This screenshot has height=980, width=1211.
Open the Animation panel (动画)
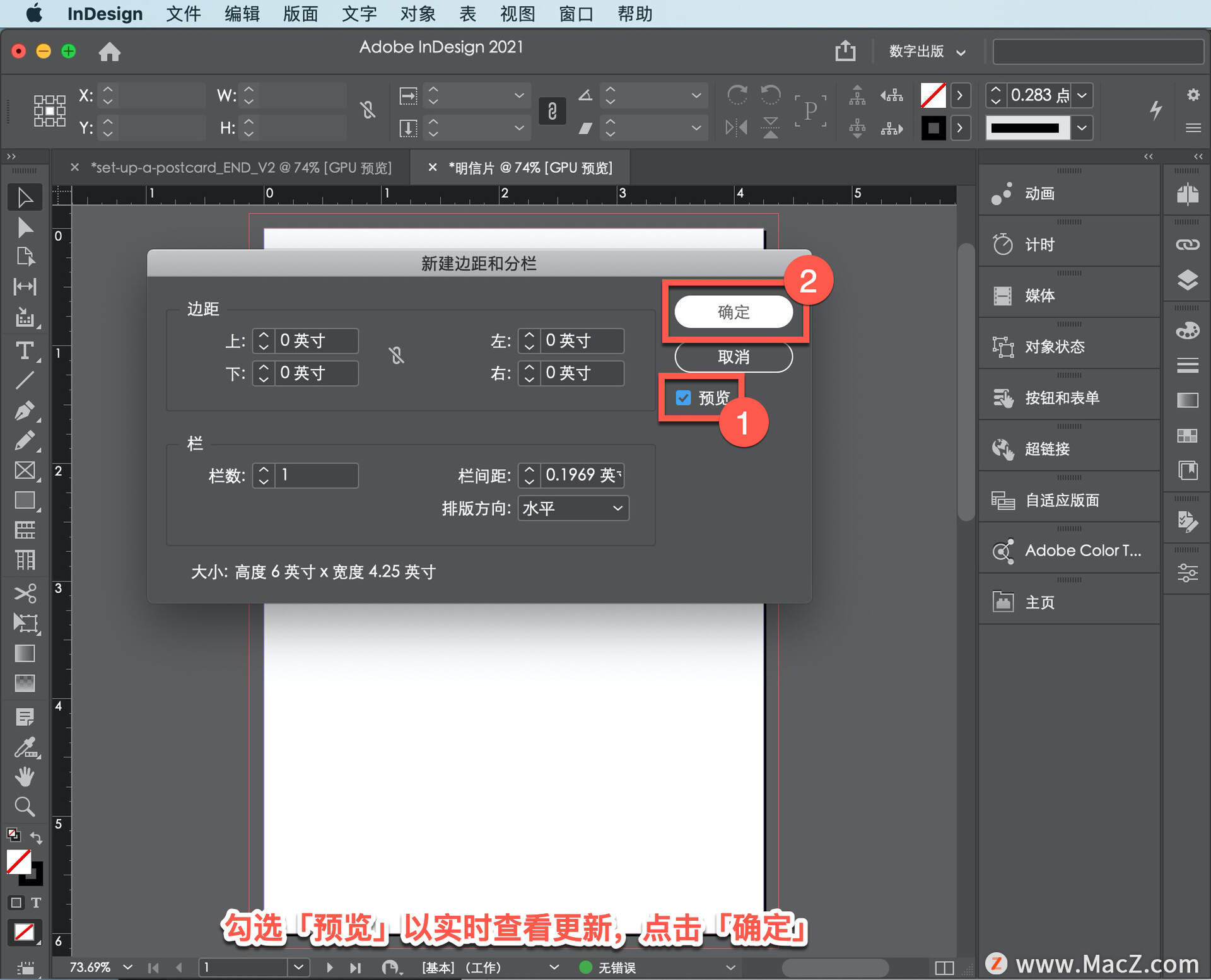click(x=1039, y=194)
